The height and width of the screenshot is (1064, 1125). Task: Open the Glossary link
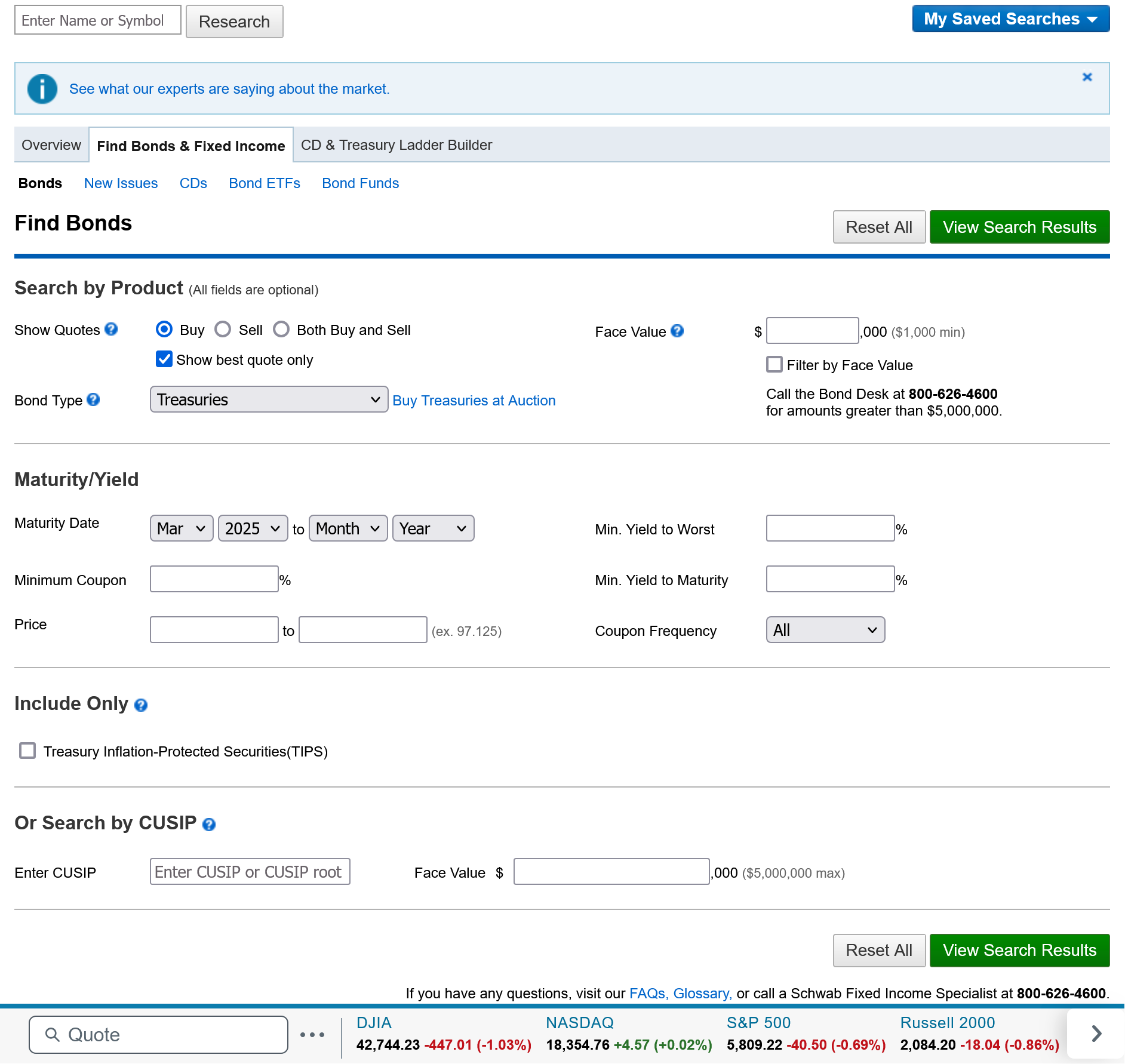point(702,994)
